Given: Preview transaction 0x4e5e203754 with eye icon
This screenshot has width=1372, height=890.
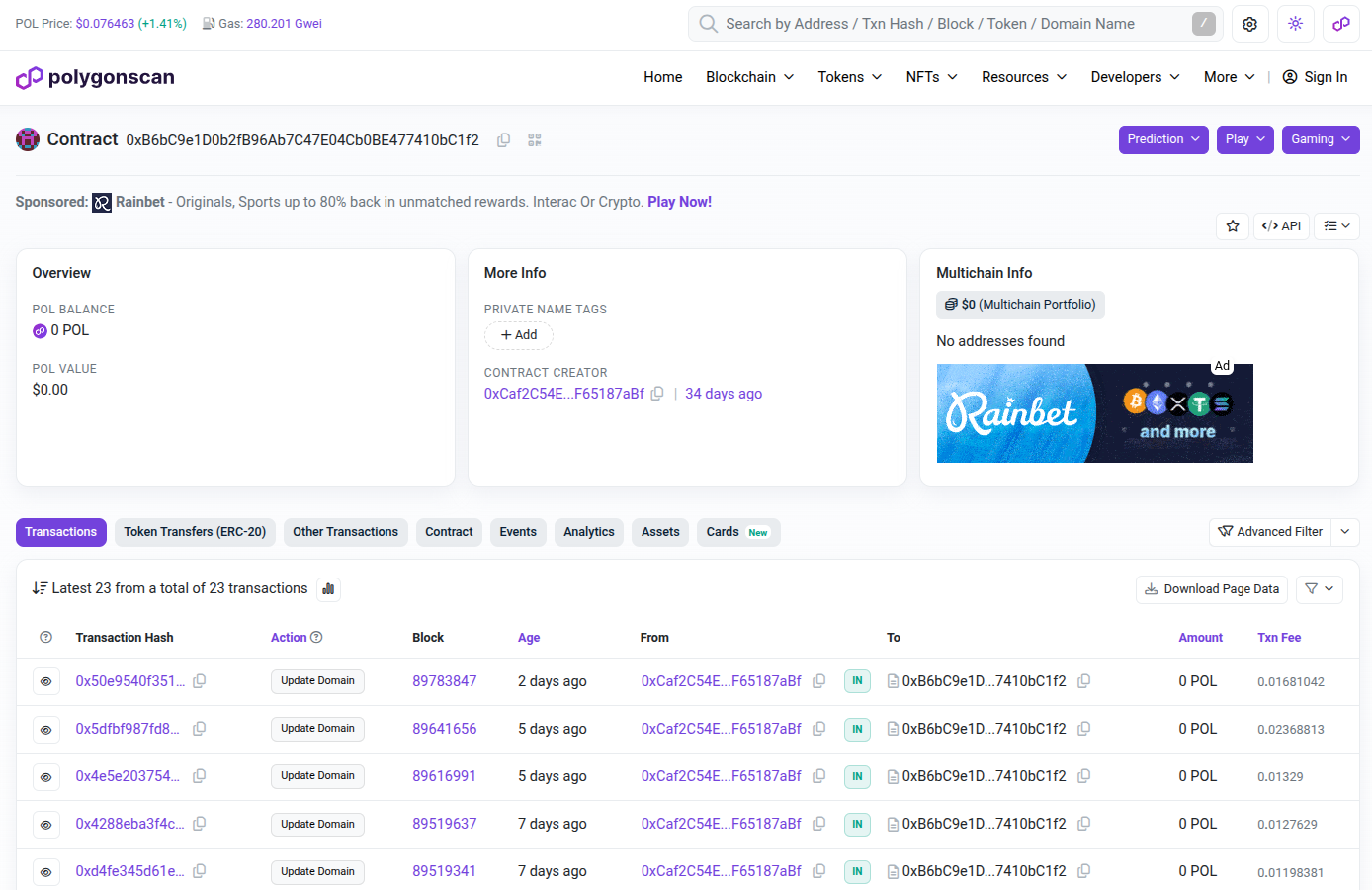Looking at the screenshot, I should pyautogui.click(x=45, y=776).
